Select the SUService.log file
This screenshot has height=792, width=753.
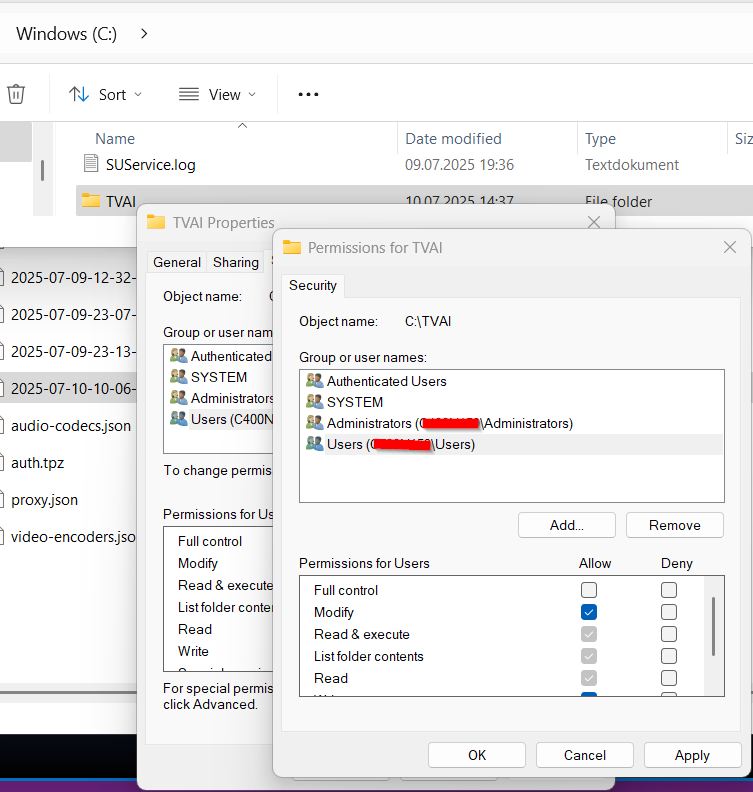[150, 165]
